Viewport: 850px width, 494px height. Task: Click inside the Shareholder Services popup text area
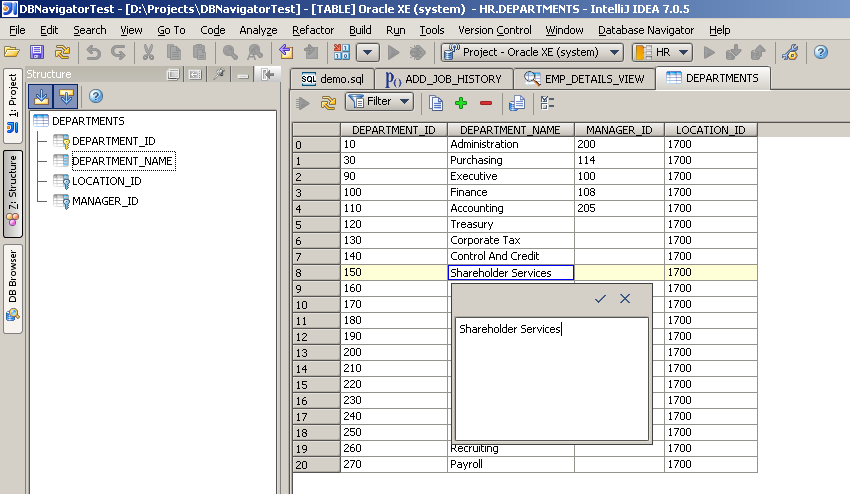pyautogui.click(x=552, y=379)
